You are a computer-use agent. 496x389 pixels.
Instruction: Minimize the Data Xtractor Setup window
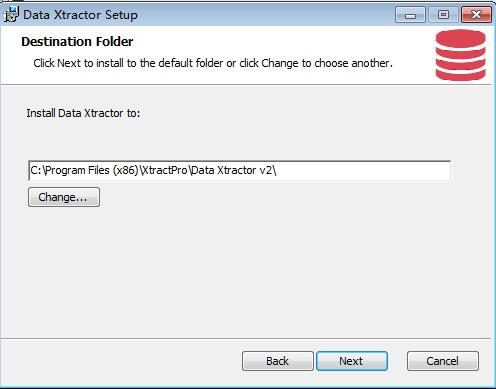click(410, 15)
